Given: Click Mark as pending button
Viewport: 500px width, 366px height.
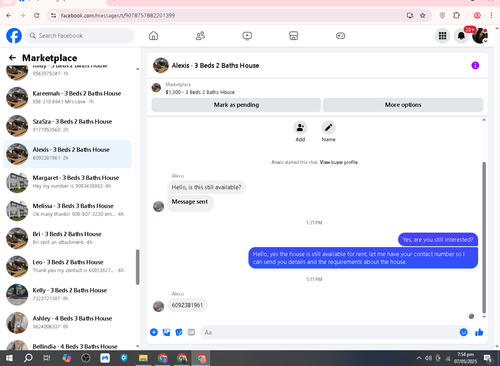Looking at the screenshot, I should click(236, 105).
